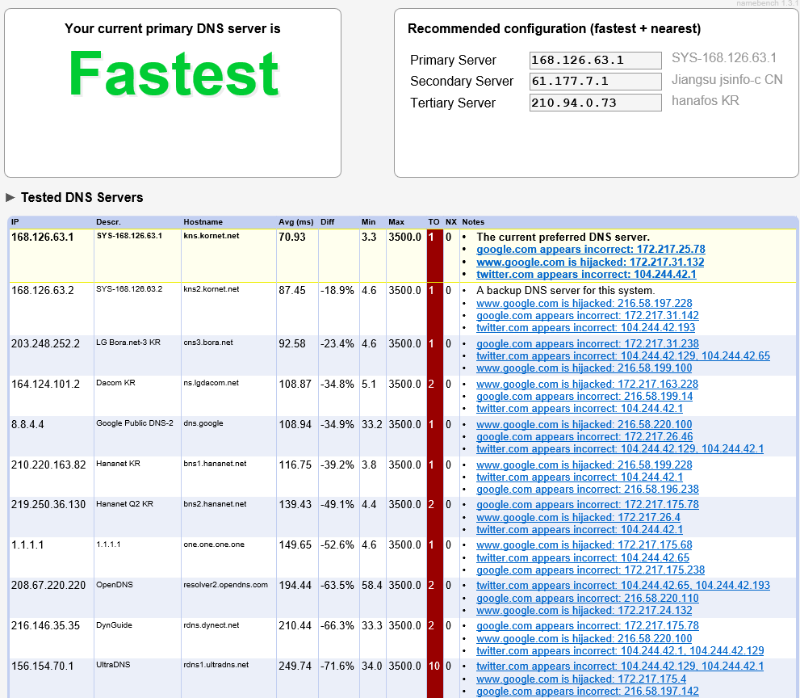Click link google.com appears incorrect: 172.217.26.46
The image size is (800, 698).
coord(584,437)
